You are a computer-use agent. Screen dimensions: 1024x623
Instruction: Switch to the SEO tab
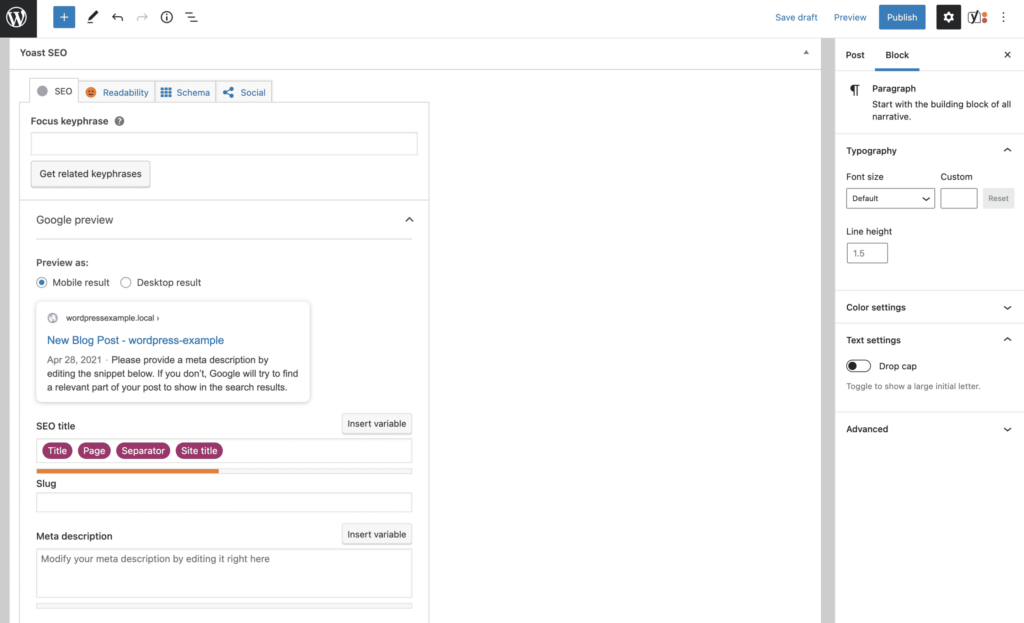tap(54, 91)
